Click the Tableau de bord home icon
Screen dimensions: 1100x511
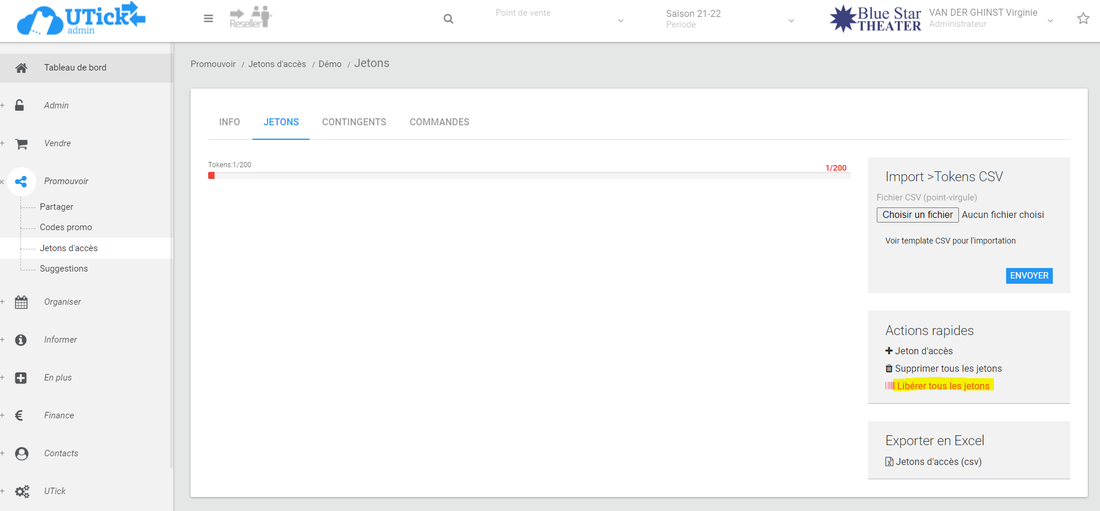pos(21,68)
